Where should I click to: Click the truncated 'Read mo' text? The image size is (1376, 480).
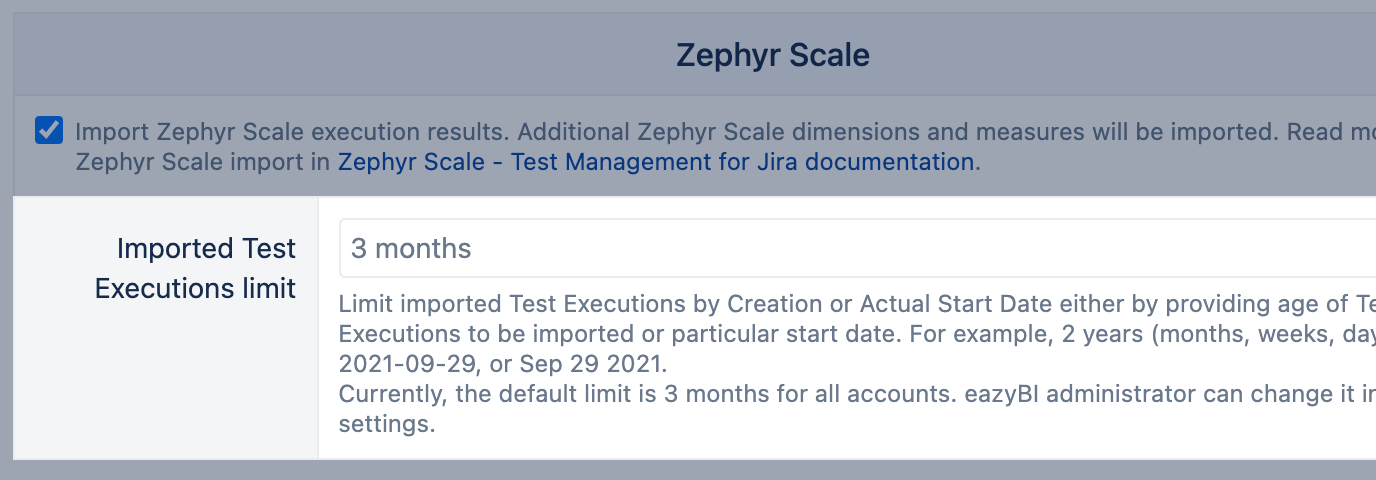click(1330, 132)
